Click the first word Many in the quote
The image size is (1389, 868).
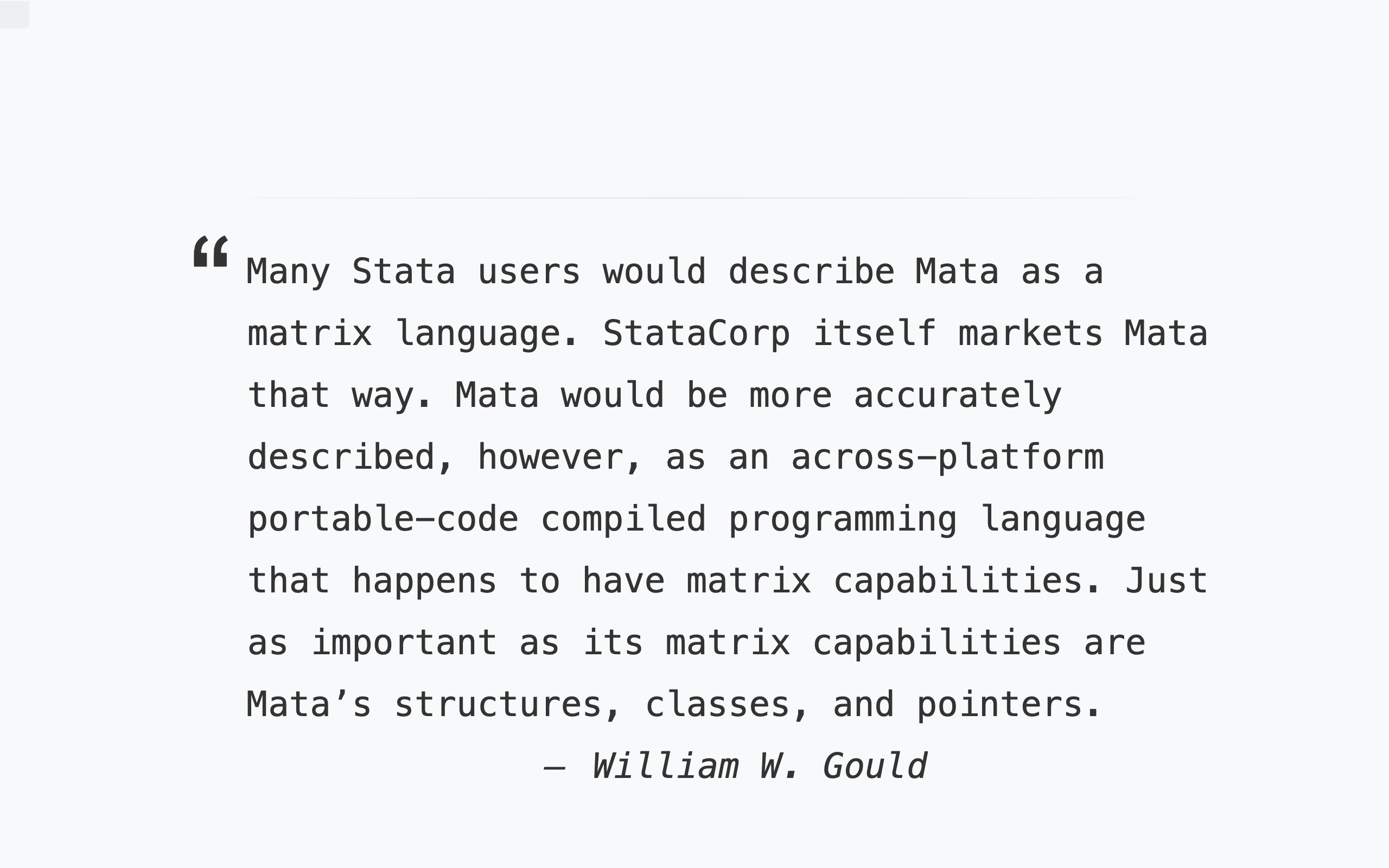pyautogui.click(x=288, y=272)
